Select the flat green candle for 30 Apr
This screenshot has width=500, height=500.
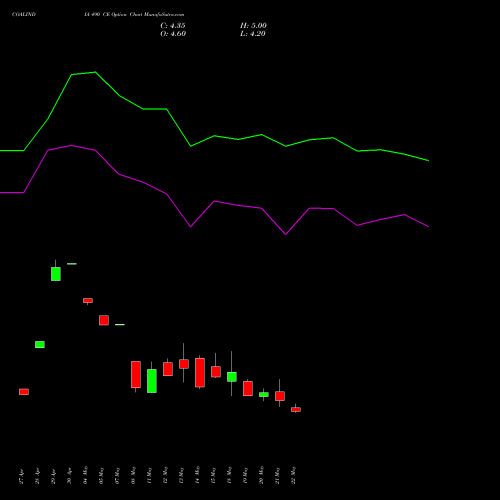72,264
